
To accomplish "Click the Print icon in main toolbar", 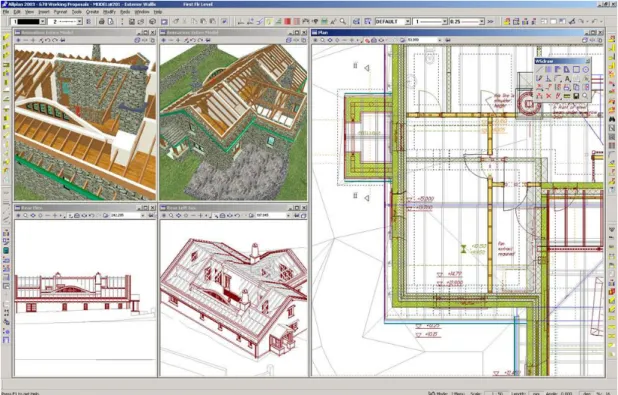I will (101, 22).
